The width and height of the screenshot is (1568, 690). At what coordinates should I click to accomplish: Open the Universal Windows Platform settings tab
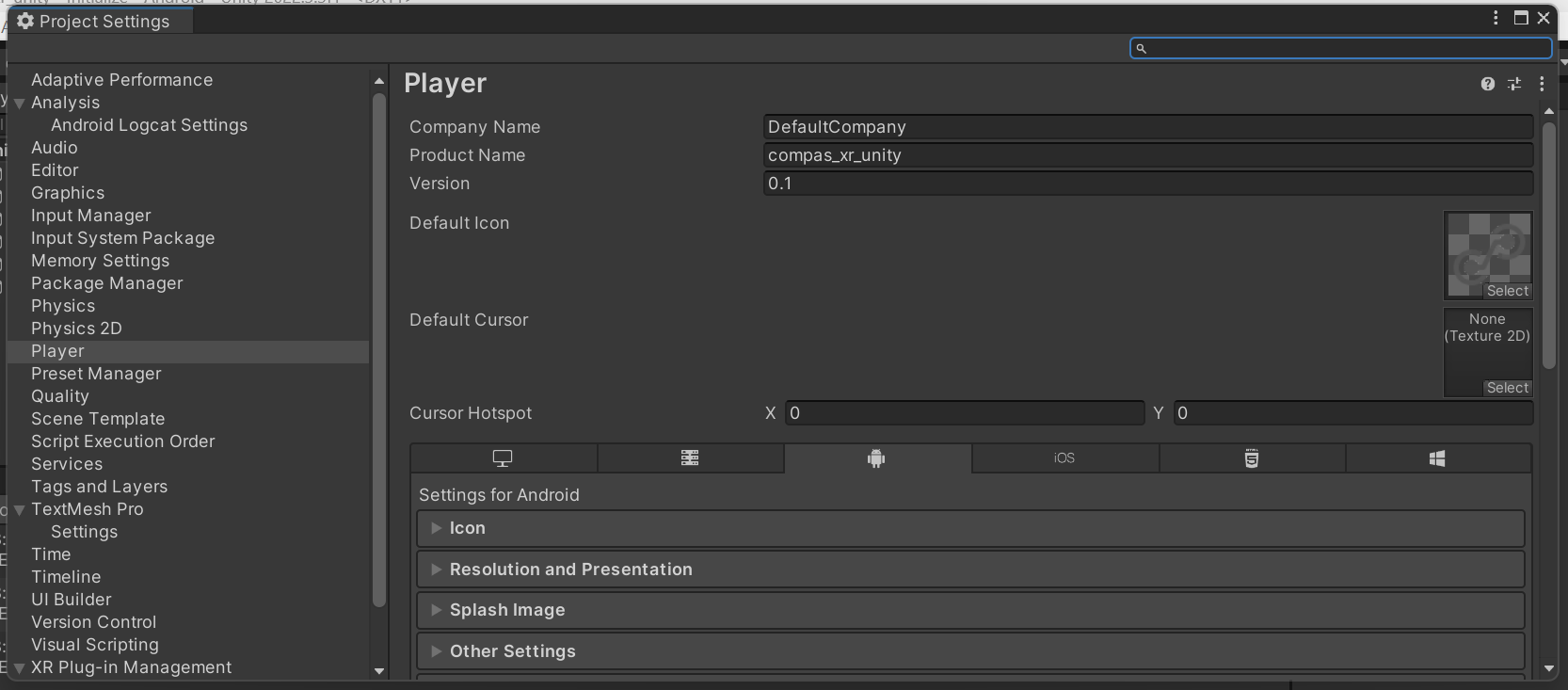(x=1437, y=458)
